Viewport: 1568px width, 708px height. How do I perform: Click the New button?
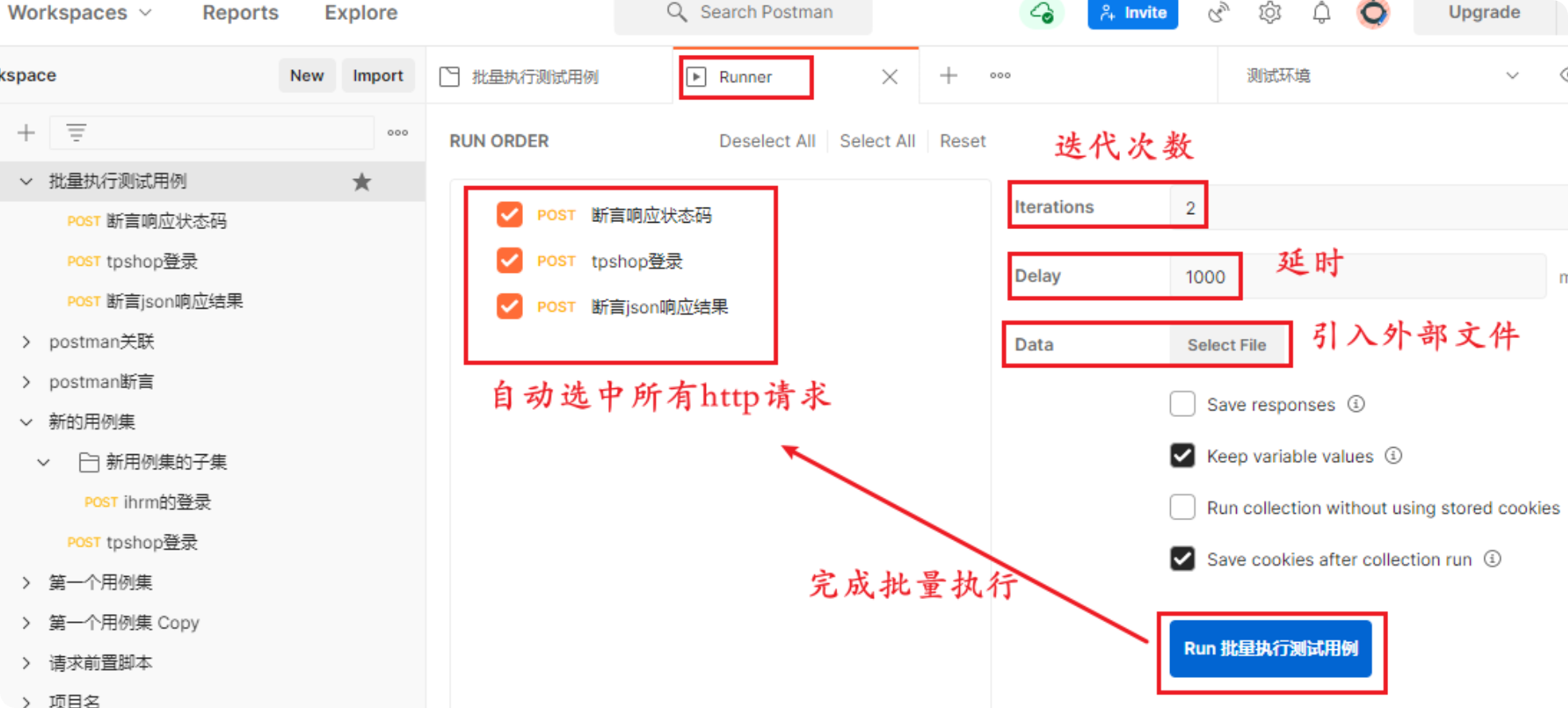pyautogui.click(x=306, y=76)
